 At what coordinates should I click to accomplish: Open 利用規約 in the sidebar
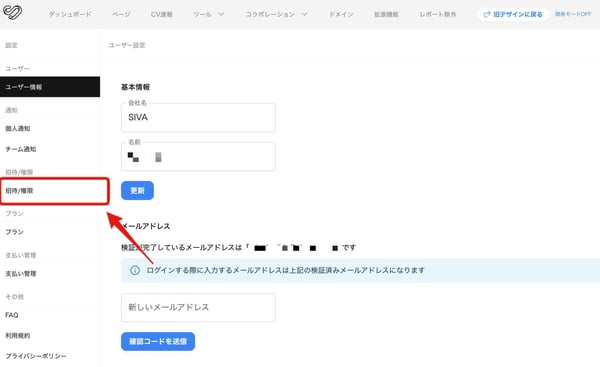coord(50,336)
